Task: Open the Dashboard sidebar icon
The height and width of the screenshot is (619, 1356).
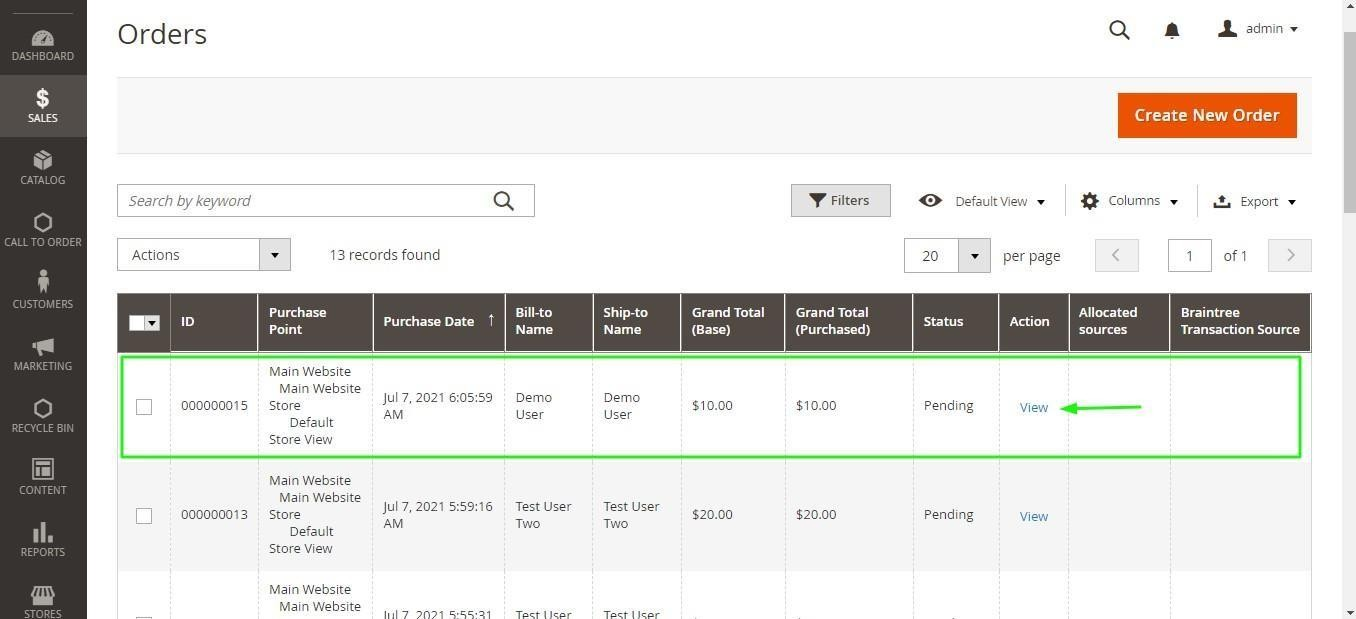Action: coord(42,45)
